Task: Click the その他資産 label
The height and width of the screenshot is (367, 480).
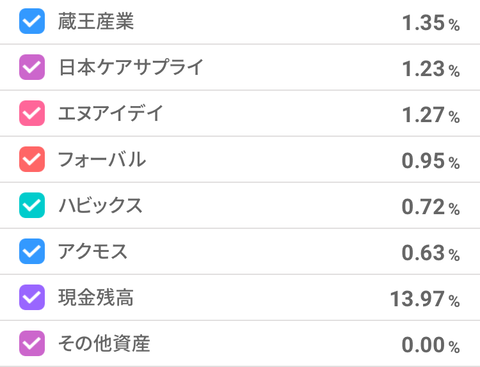Action: [x=104, y=343]
